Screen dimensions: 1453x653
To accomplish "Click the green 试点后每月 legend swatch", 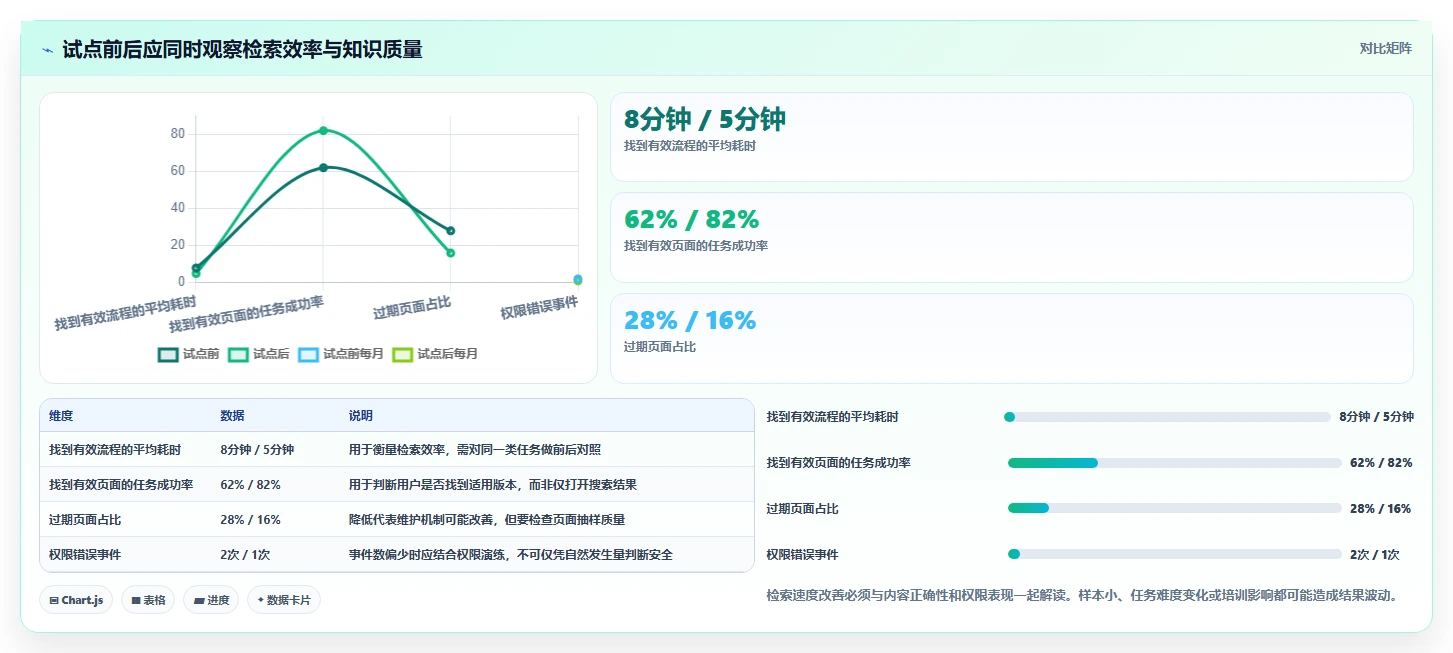I will (x=402, y=354).
